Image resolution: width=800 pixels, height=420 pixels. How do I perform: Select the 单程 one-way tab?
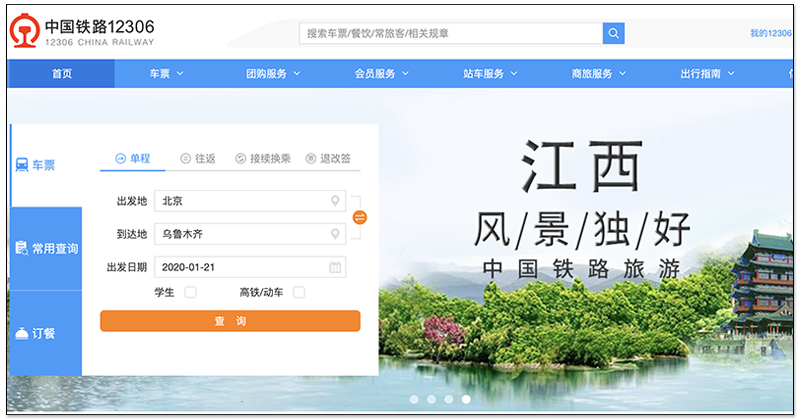pos(133,159)
